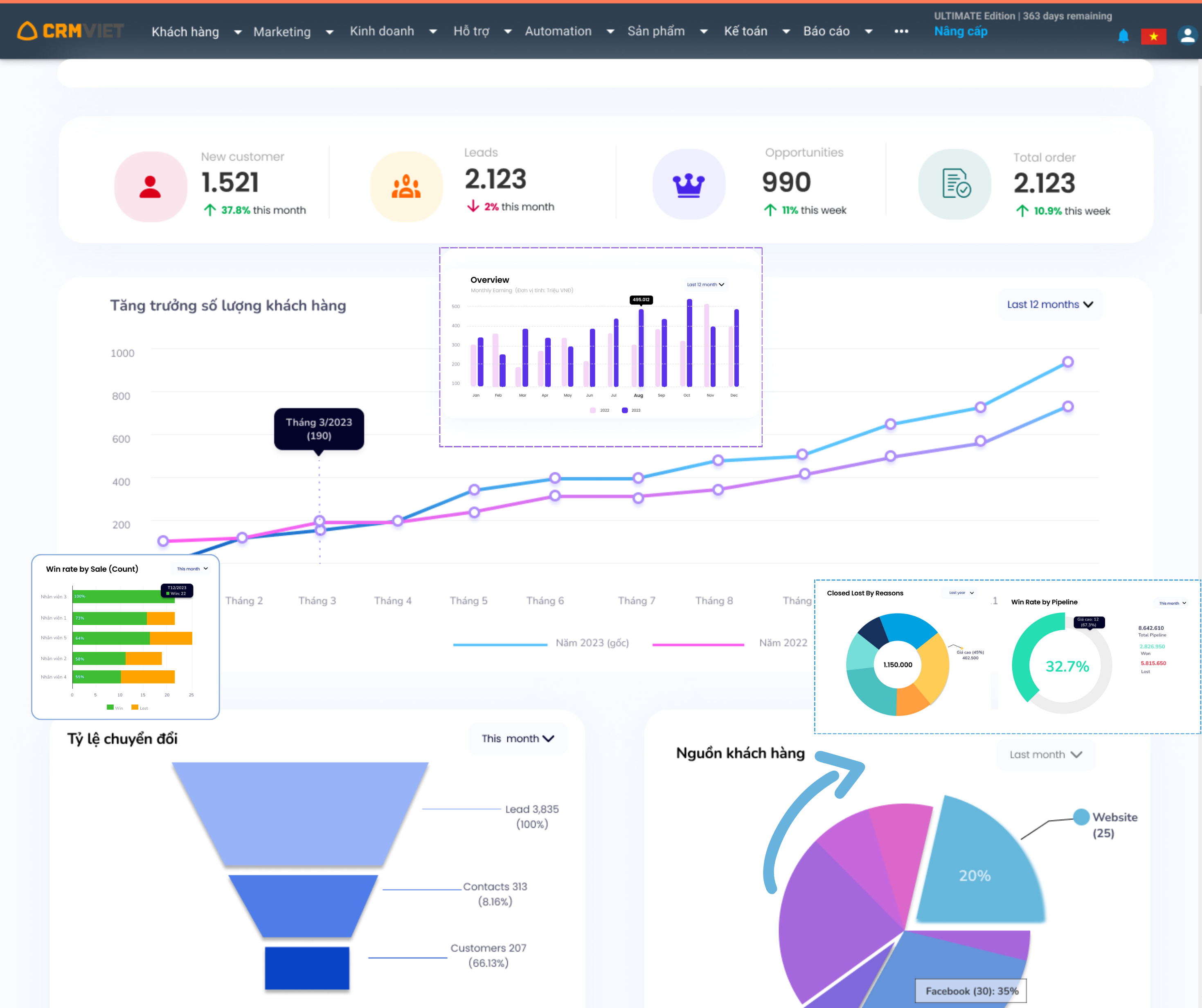1202x1008 pixels.
Task: Click Năm 2022 legend label
Action: click(783, 643)
